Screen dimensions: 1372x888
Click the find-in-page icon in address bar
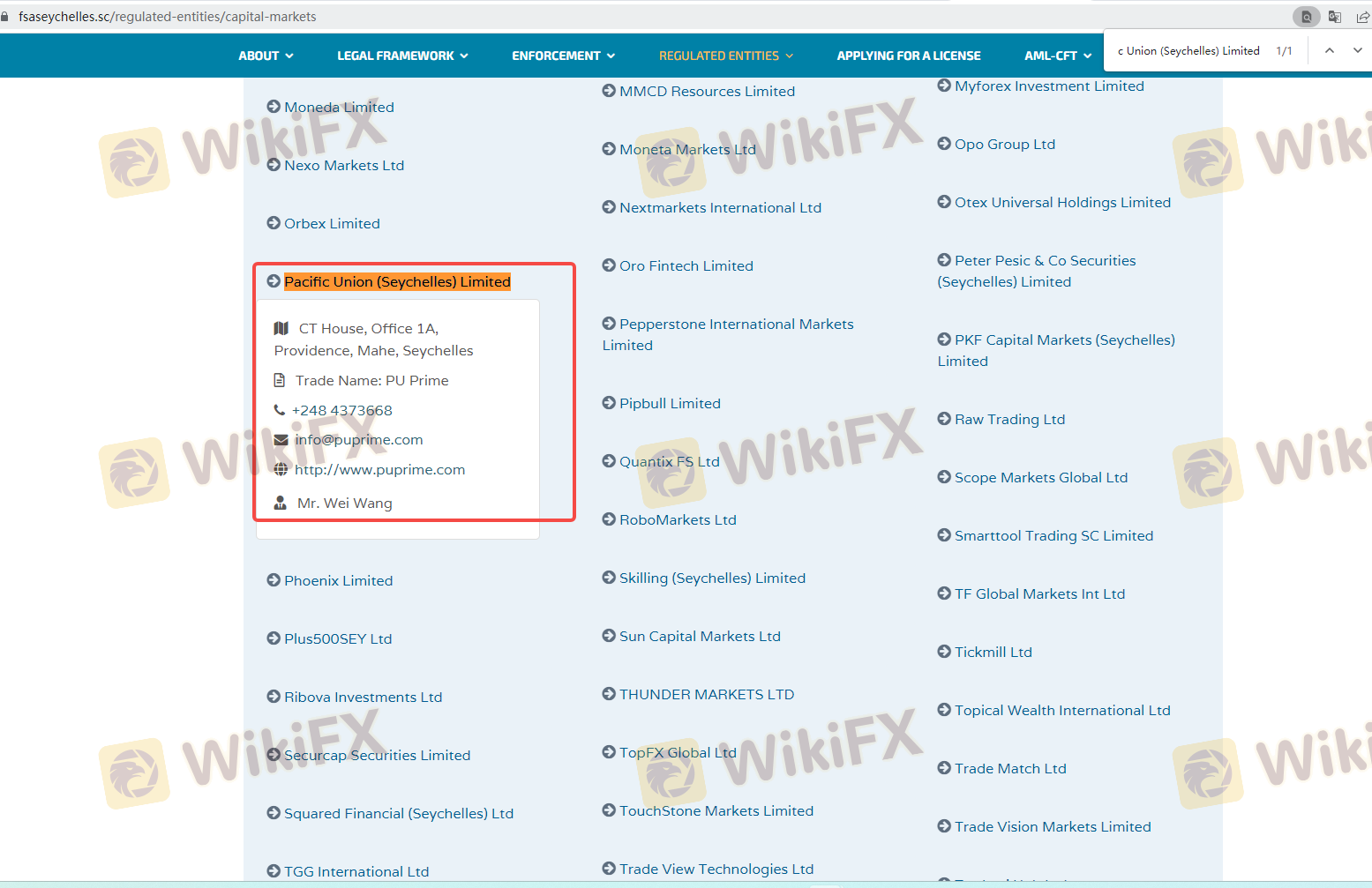click(x=1306, y=17)
